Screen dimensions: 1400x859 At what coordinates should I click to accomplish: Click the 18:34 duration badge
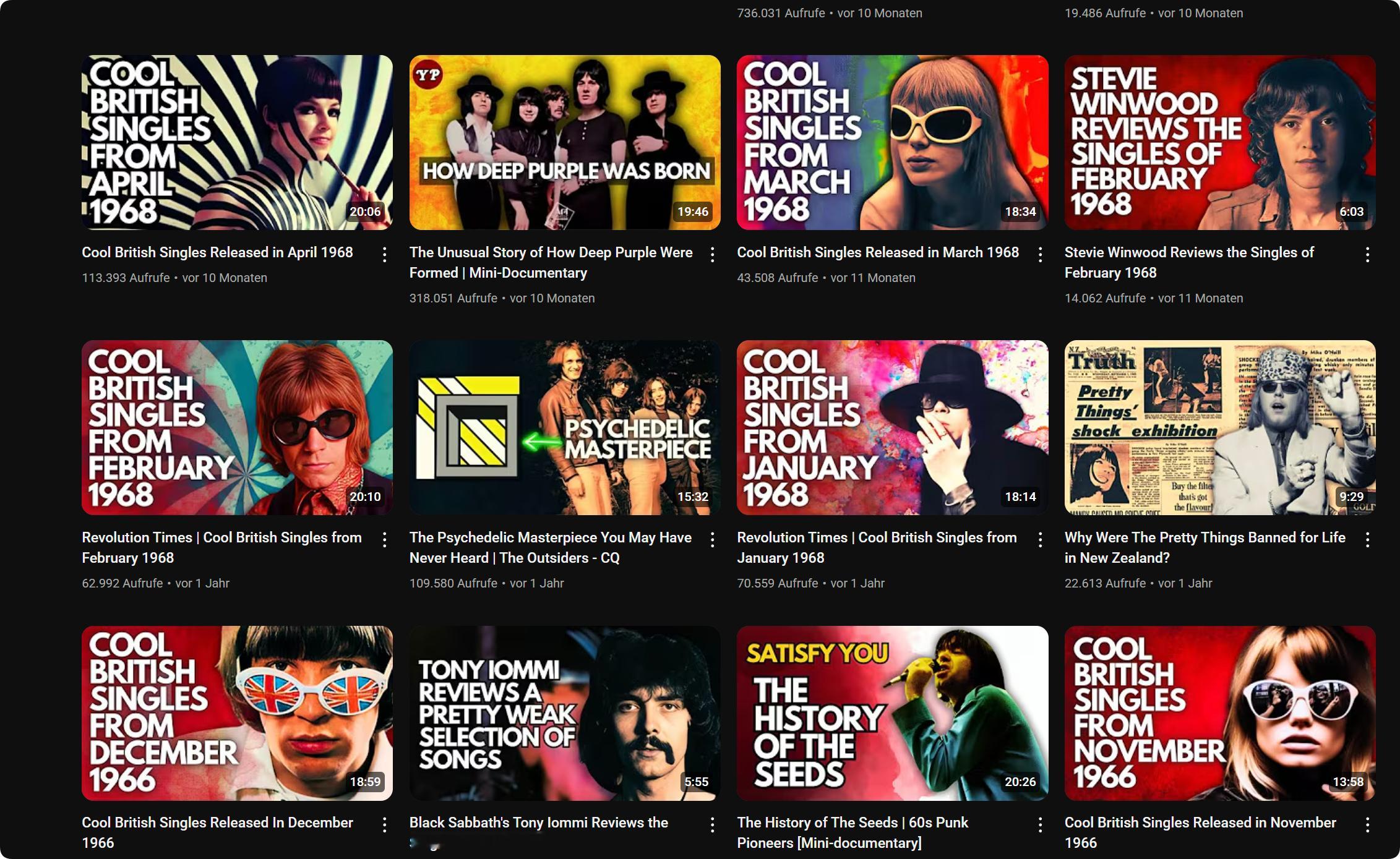(1020, 212)
